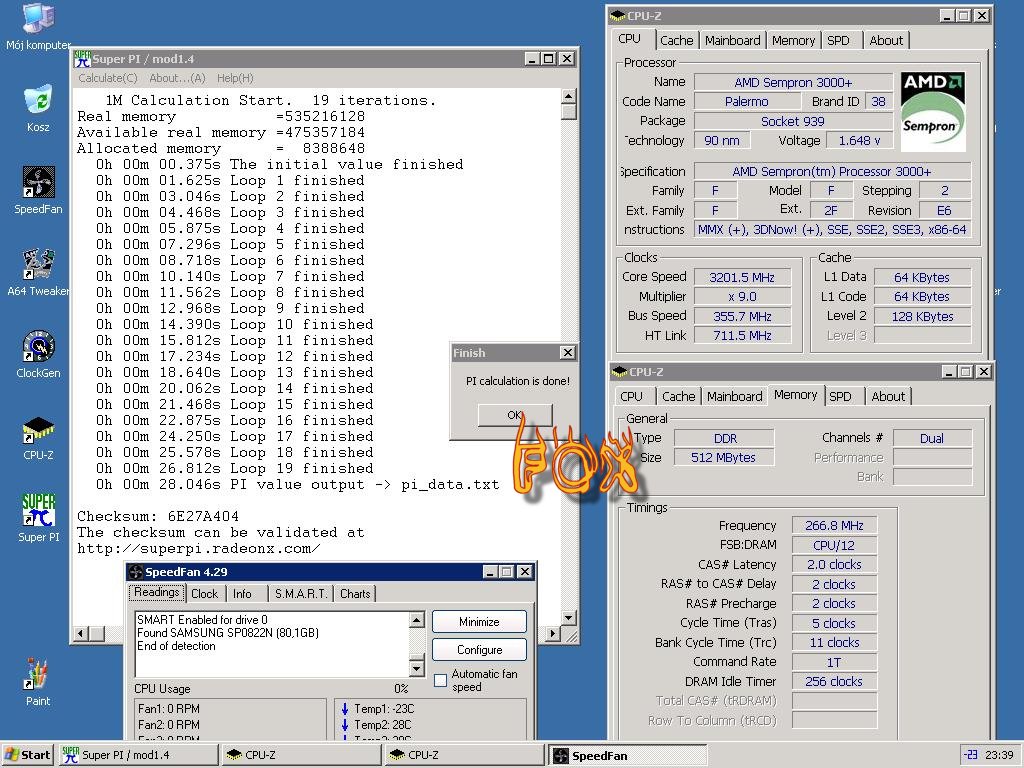Click Temp1 down-arrow indicator in SpeedFan
This screenshot has width=1024, height=768.
345,709
